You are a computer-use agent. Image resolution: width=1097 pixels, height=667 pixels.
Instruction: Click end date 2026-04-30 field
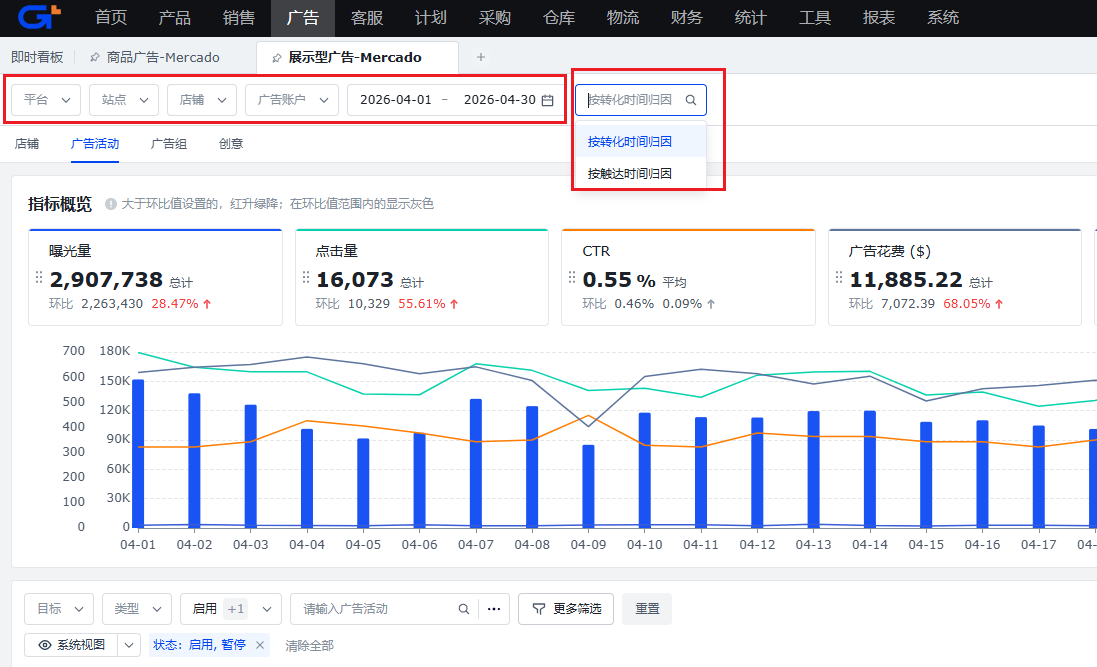coord(500,100)
